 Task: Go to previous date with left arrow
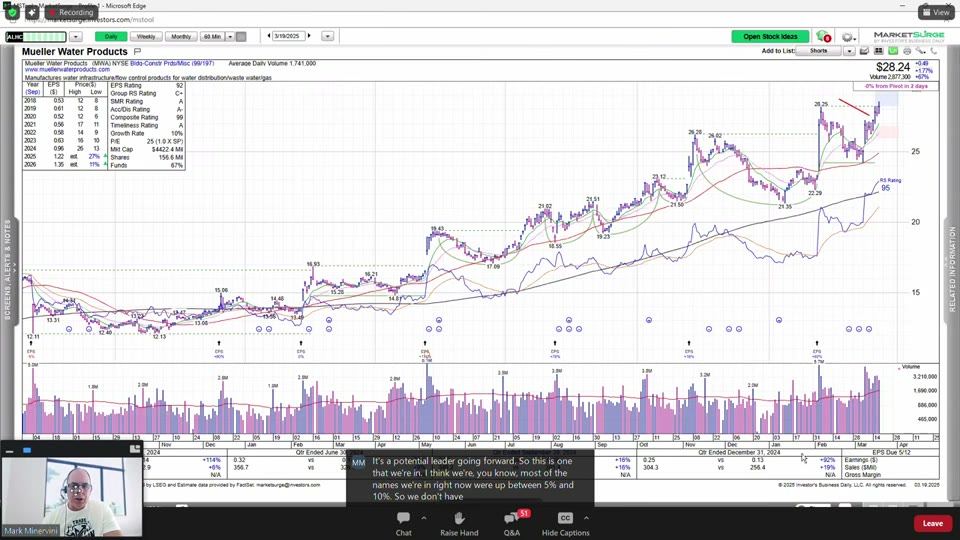269,36
